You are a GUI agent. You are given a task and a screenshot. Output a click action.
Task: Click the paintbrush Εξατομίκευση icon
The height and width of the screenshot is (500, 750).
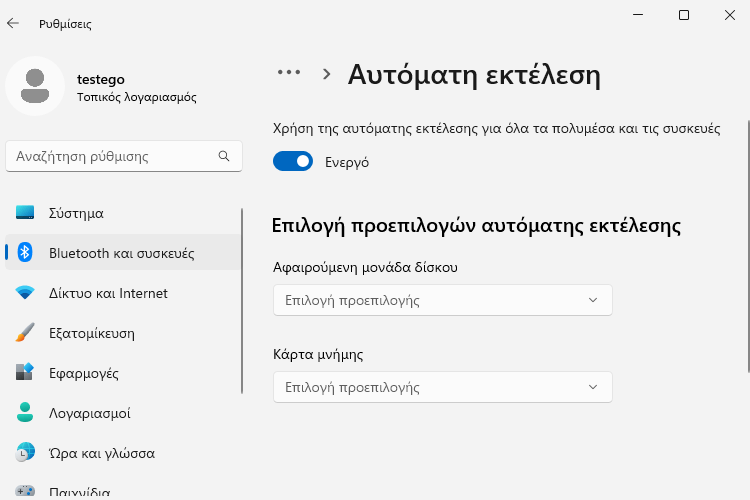coord(25,333)
